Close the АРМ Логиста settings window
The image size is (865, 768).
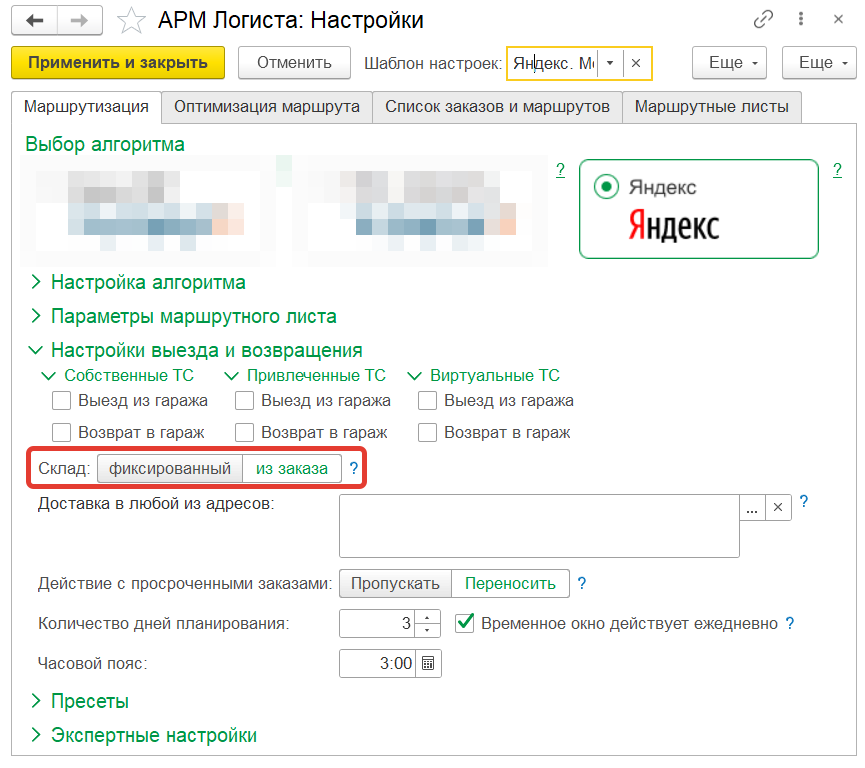click(x=839, y=19)
